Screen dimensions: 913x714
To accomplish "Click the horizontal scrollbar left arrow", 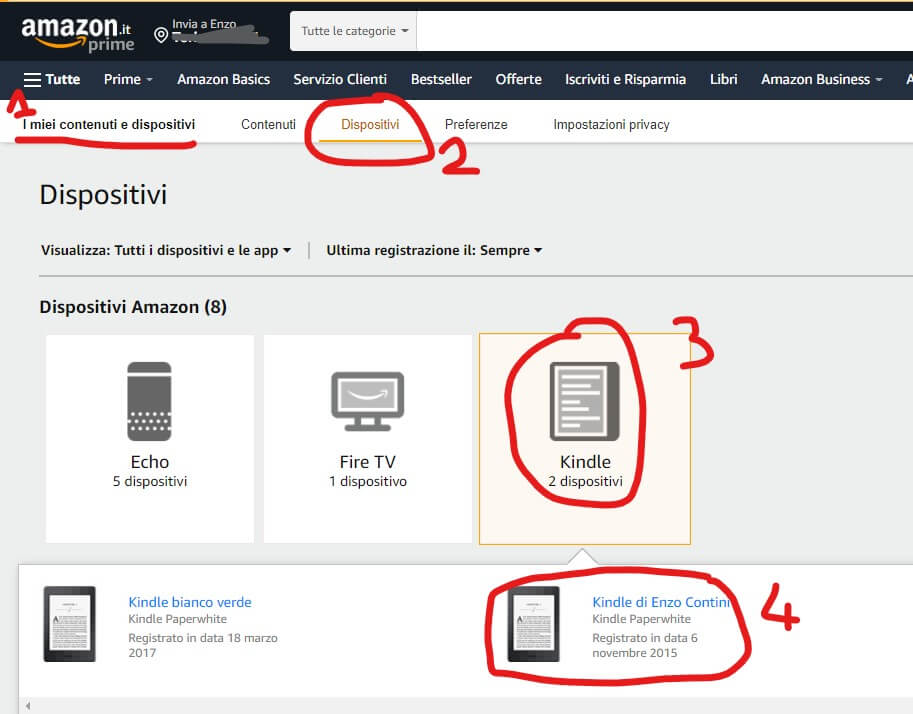I will (x=28, y=706).
